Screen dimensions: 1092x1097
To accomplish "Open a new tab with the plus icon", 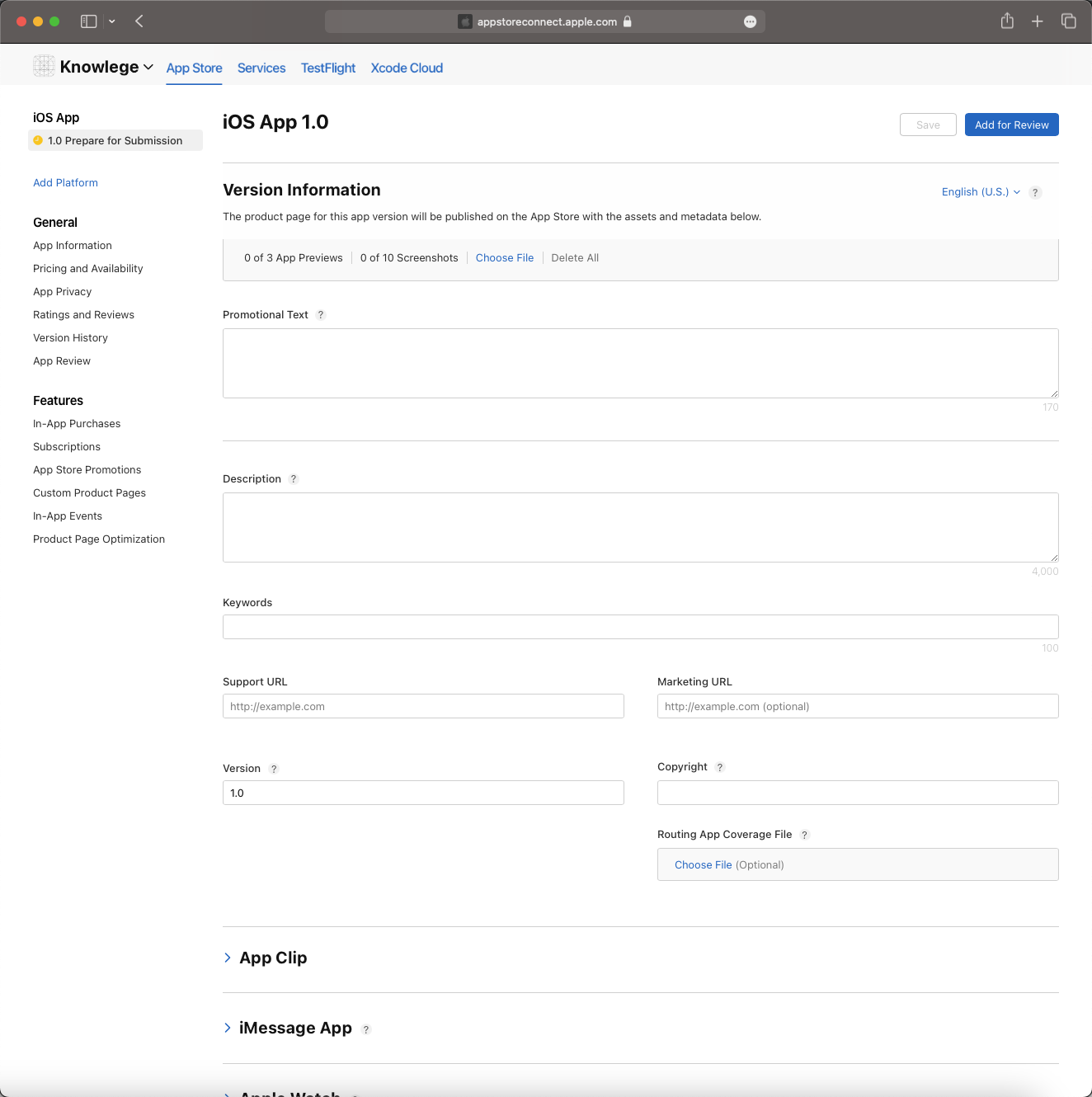I will [1038, 21].
